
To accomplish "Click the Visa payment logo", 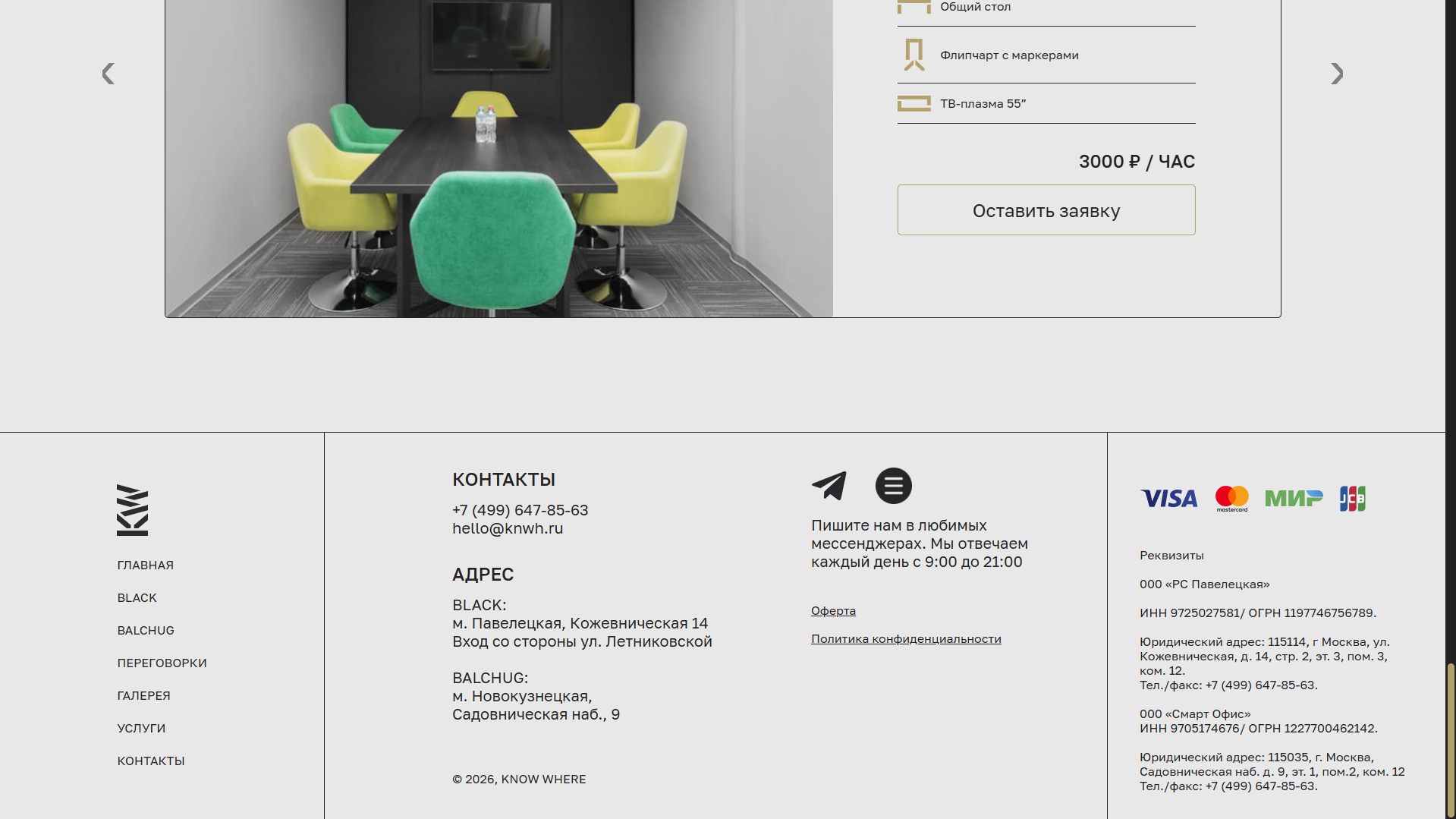I will [1169, 499].
